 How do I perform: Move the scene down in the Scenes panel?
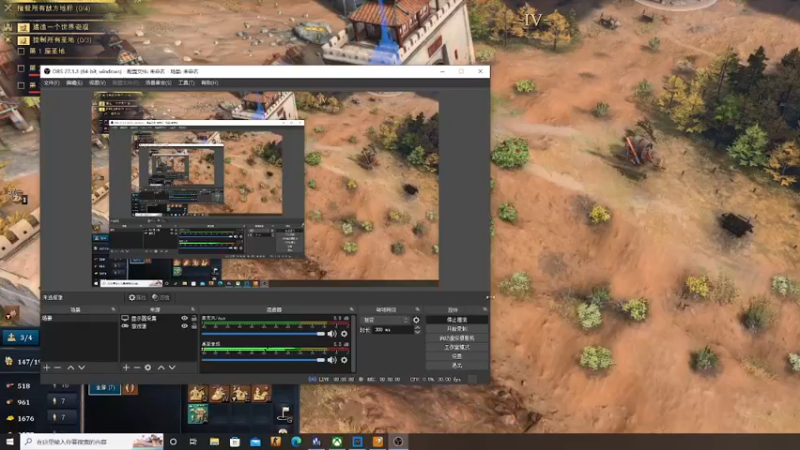pos(82,367)
